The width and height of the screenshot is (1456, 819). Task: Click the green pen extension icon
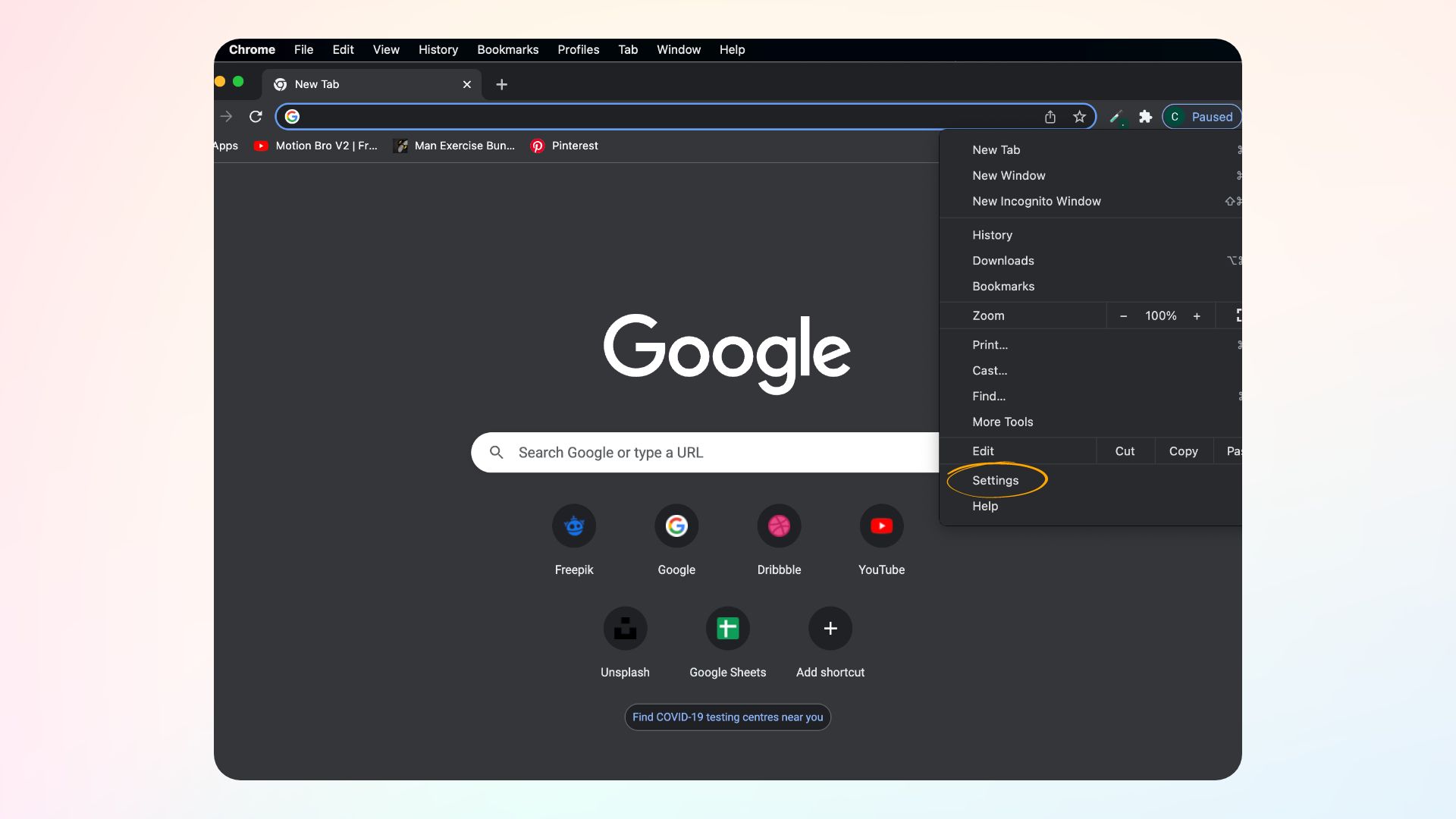1116,117
